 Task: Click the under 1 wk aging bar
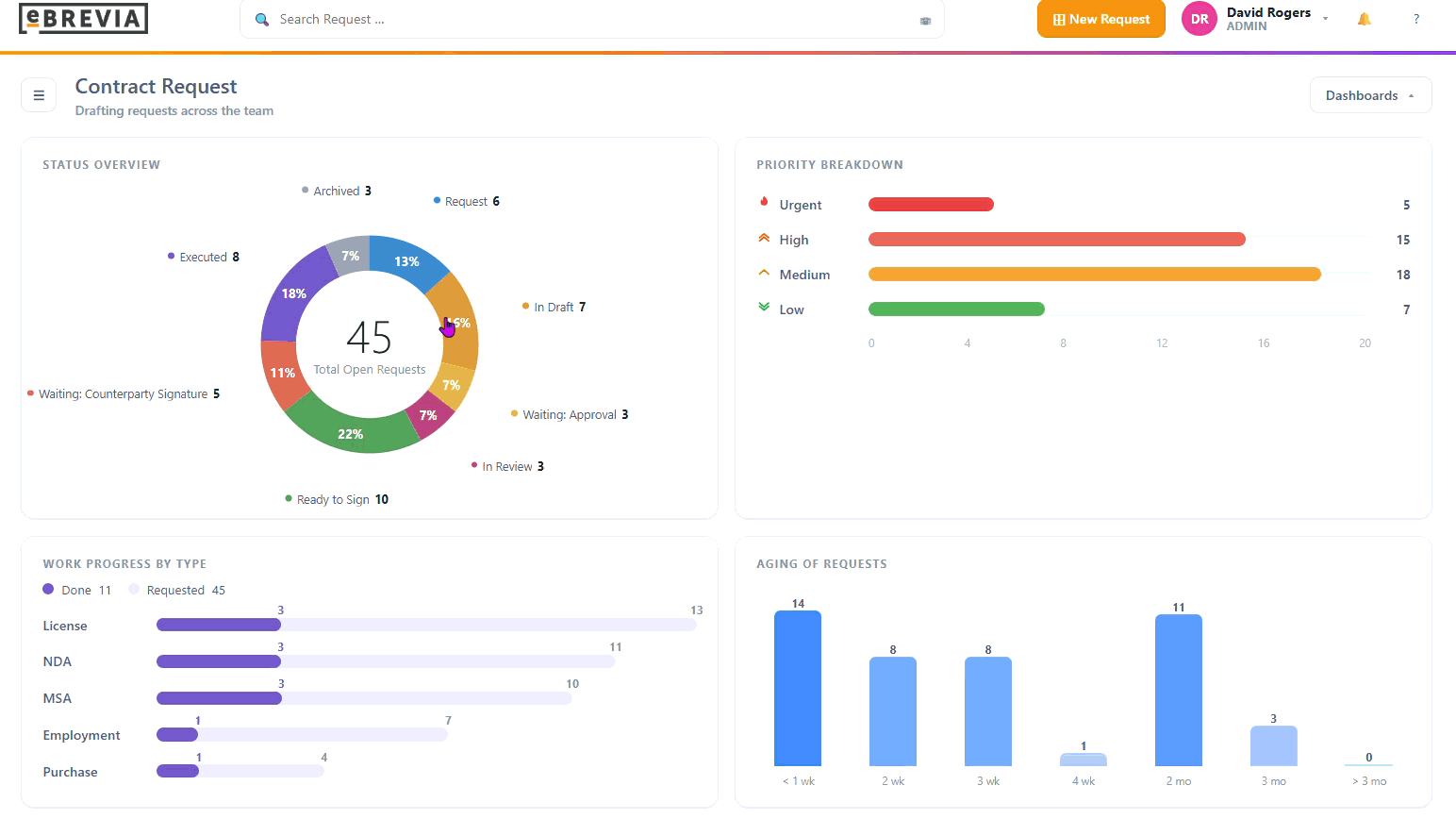pyautogui.click(x=798, y=689)
